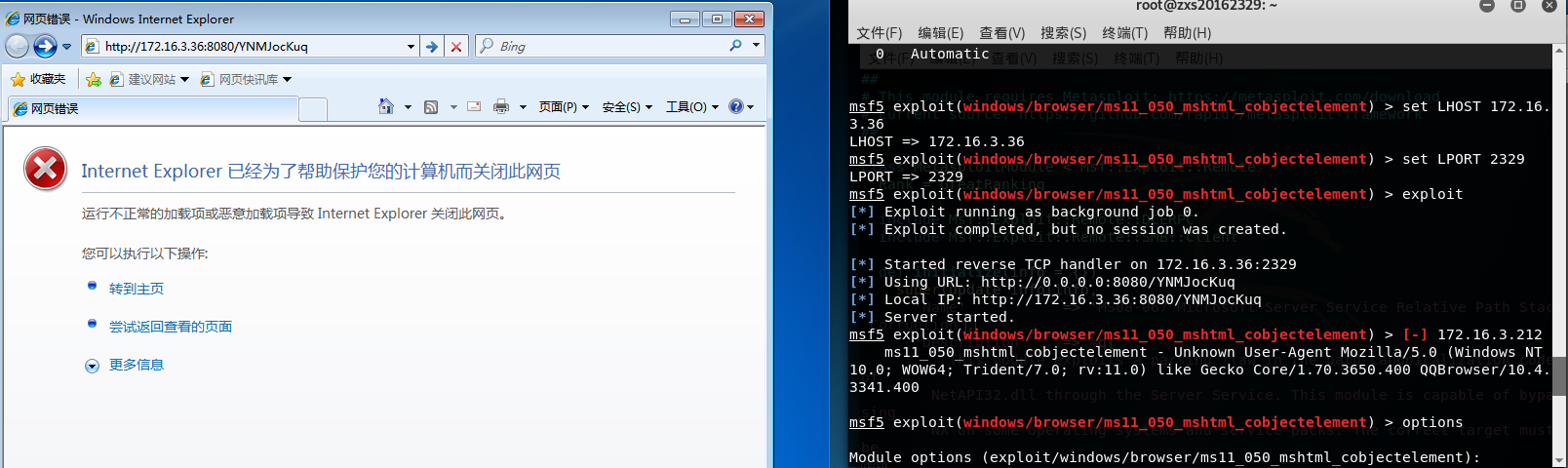
Task: Minimize the terminal window
Action: click(1487, 6)
